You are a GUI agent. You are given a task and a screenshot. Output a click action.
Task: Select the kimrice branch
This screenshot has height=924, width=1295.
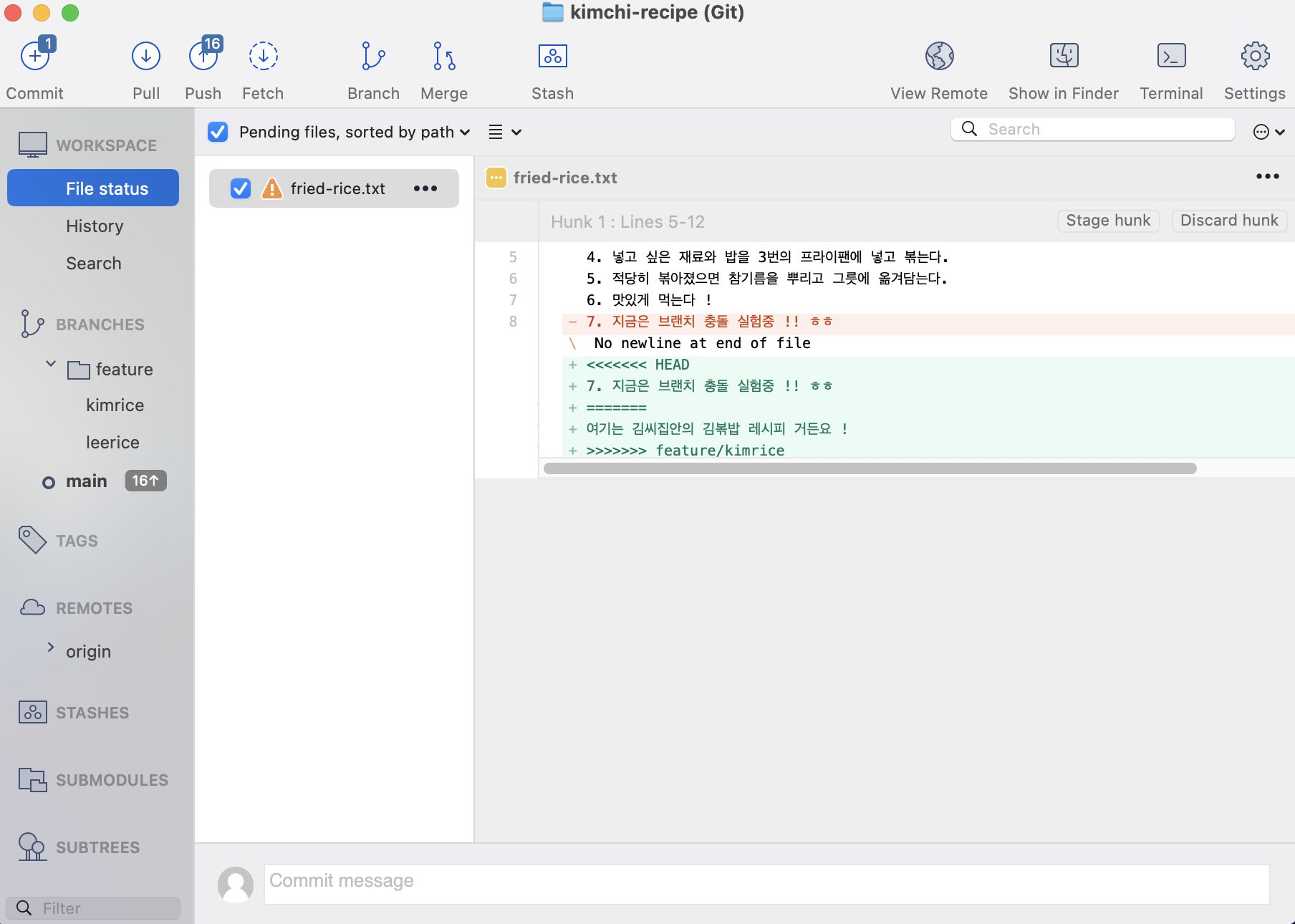tap(115, 405)
